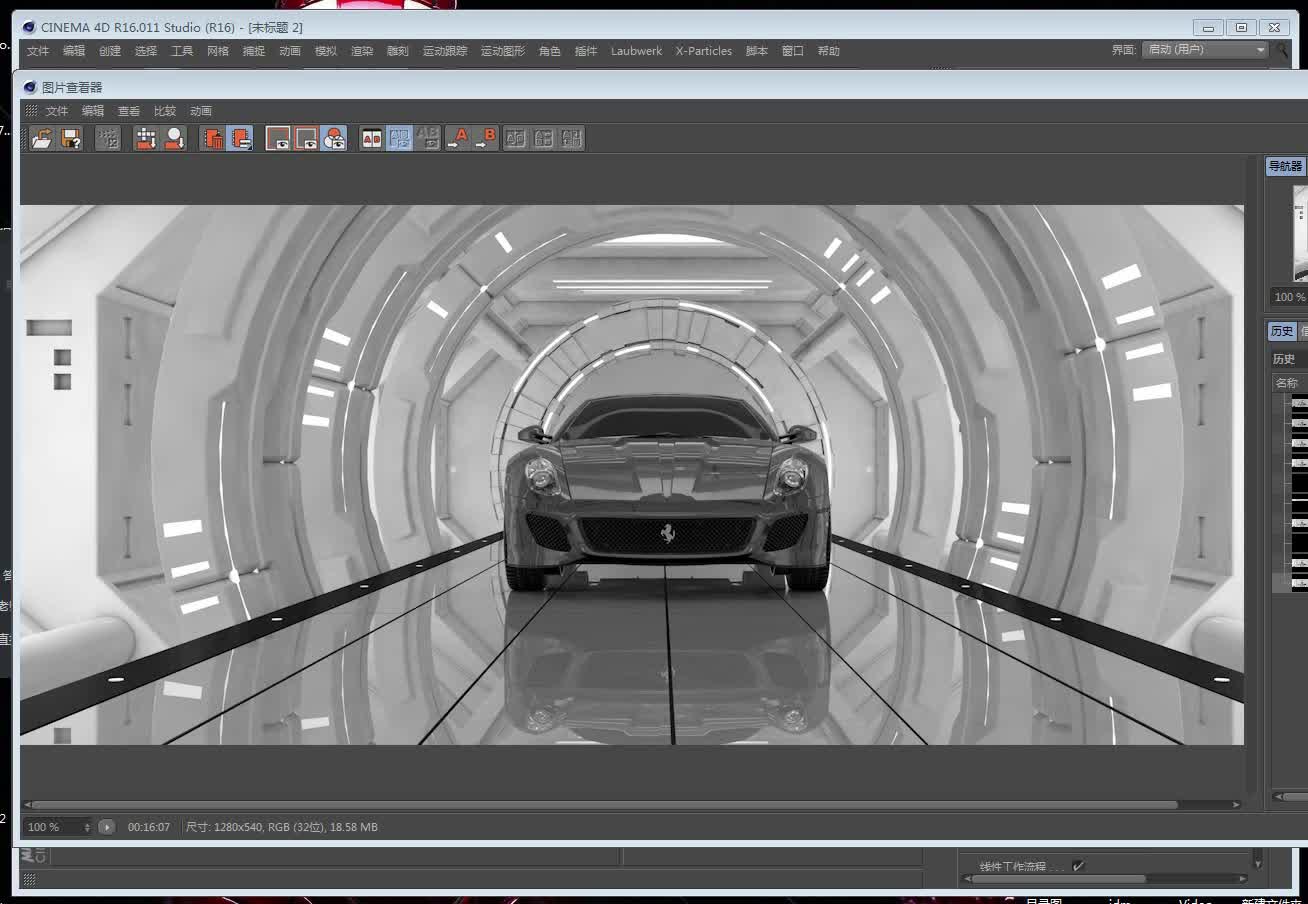Click the search magnifier icon beside the layout dropdown
Viewport: 1308px width, 904px height.
pyautogui.click(x=1282, y=49)
